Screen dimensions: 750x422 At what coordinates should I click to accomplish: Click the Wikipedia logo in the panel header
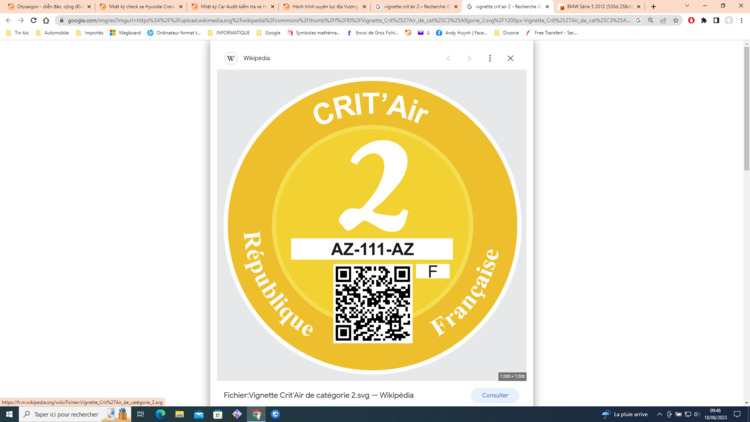pyautogui.click(x=231, y=58)
